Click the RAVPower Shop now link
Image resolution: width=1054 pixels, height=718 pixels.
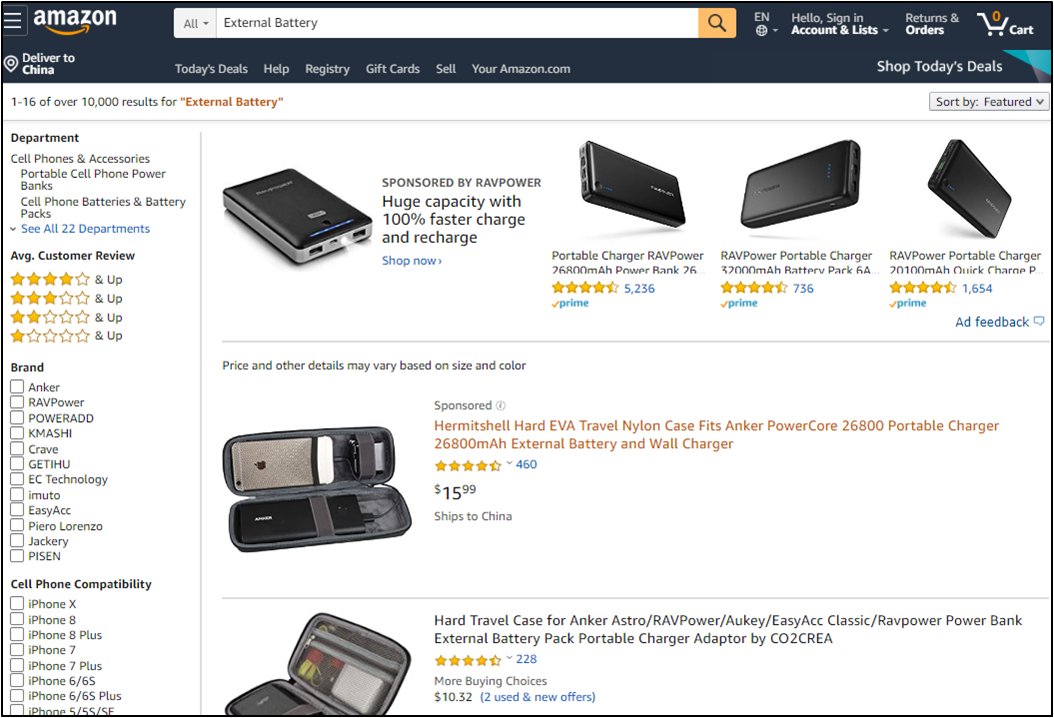point(411,261)
